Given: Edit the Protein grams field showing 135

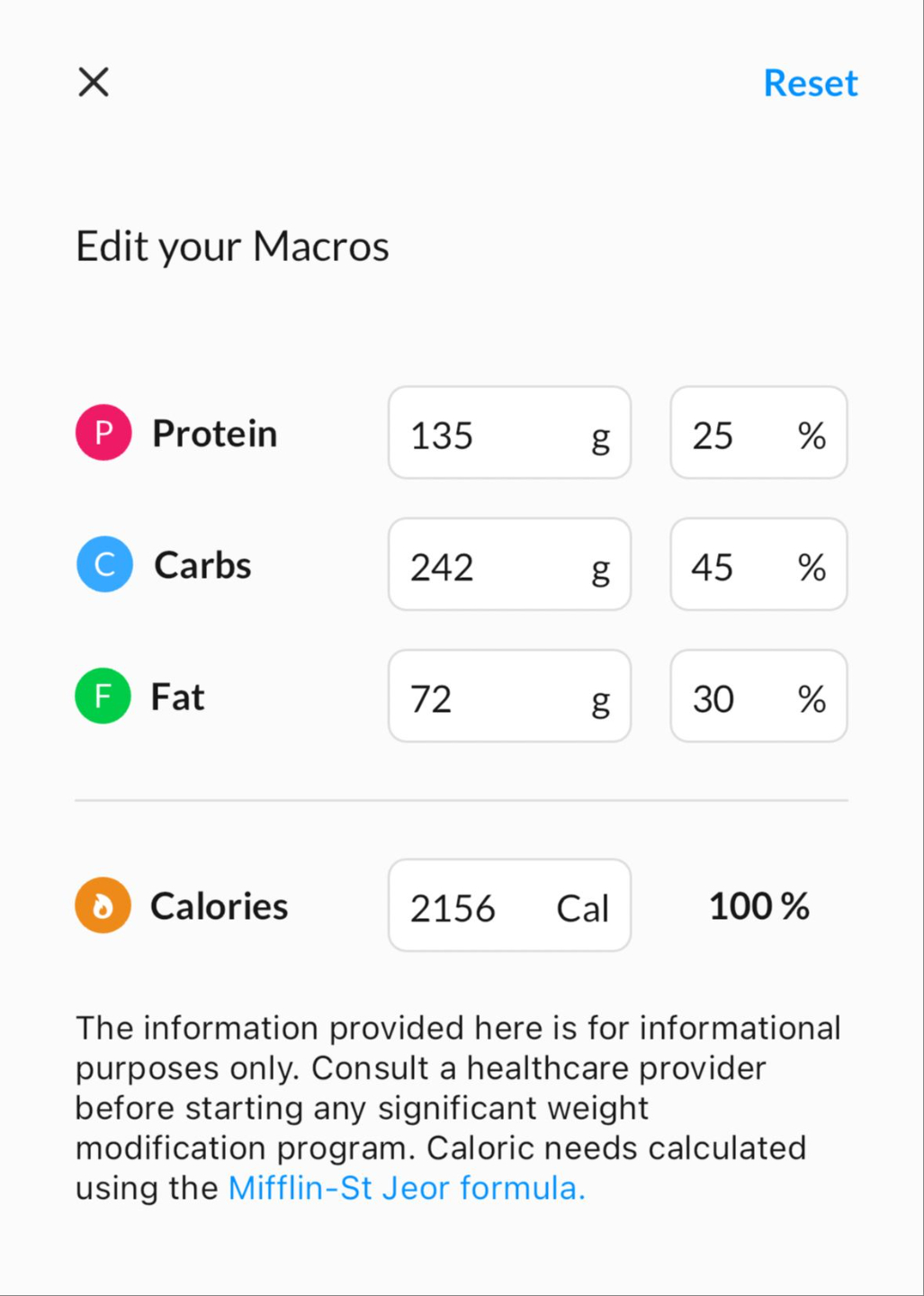Looking at the screenshot, I should tap(508, 433).
